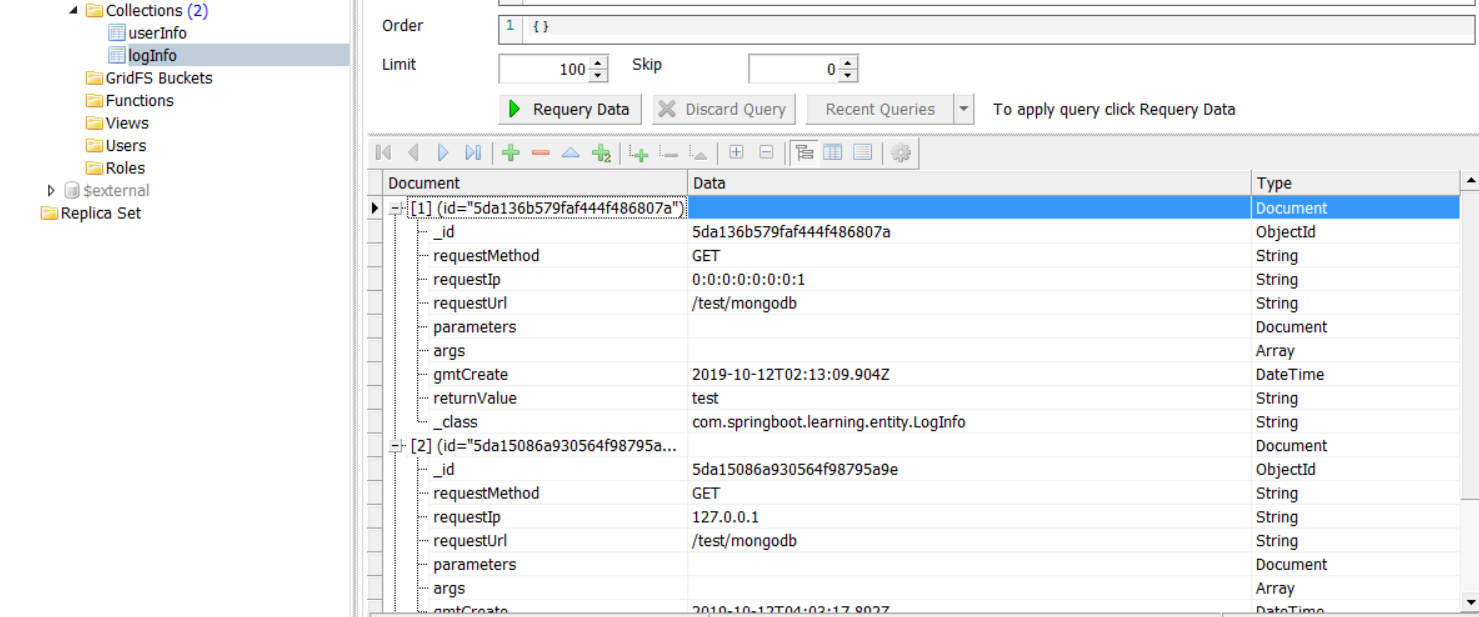This screenshot has width=1479, height=617.
Task: Select the parameters field in document [1]
Action: tap(474, 327)
